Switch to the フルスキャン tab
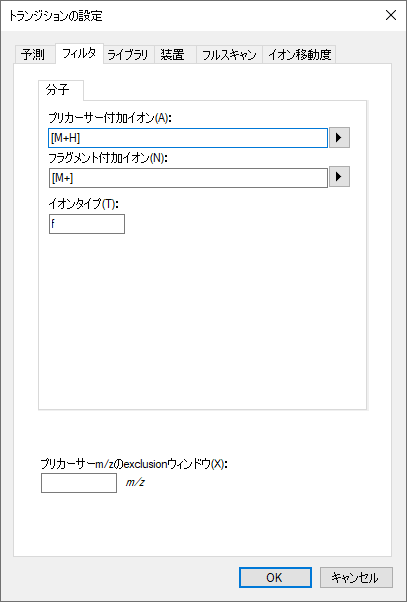The width and height of the screenshot is (407, 602). point(229,55)
